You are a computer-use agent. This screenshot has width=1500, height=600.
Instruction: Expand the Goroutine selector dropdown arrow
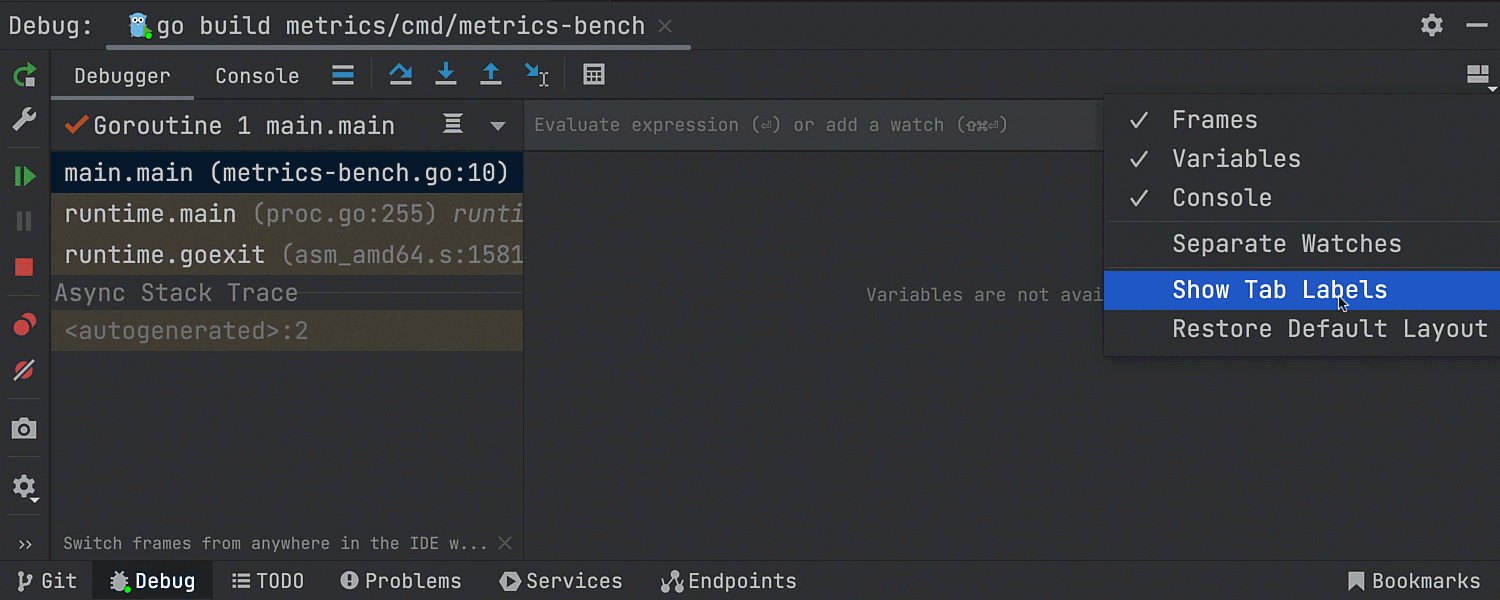498,126
